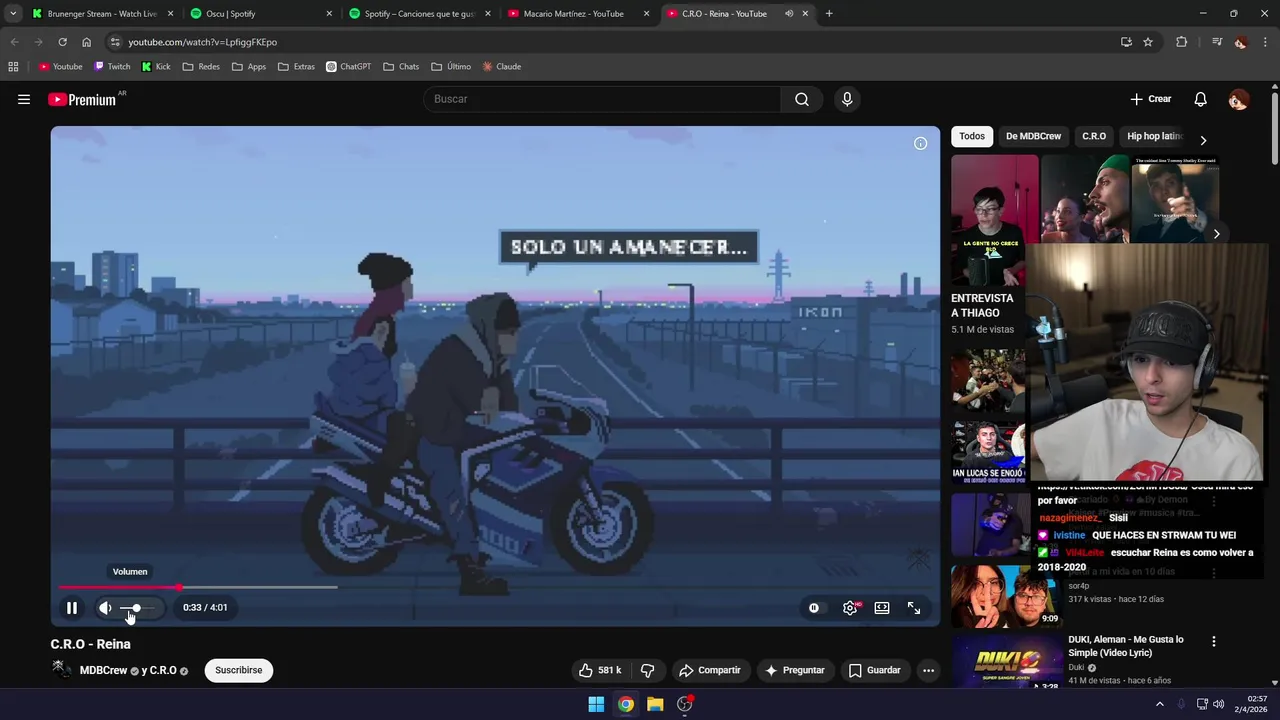
Task: Open the tab search dropdown
Action: tap(12, 14)
